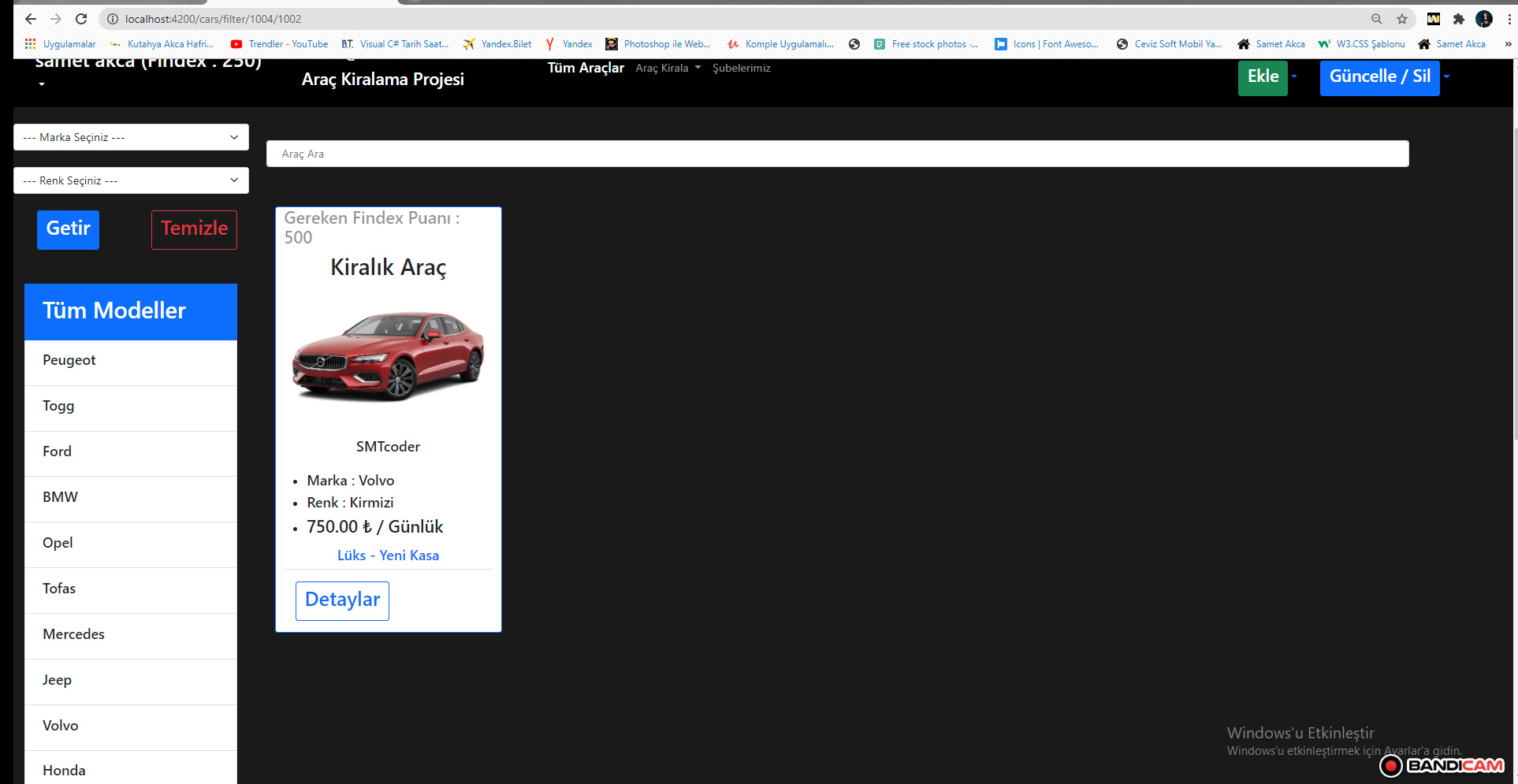Open the Icons | Font Awesome bookmark
Image resolution: width=1518 pixels, height=784 pixels.
(1055, 43)
